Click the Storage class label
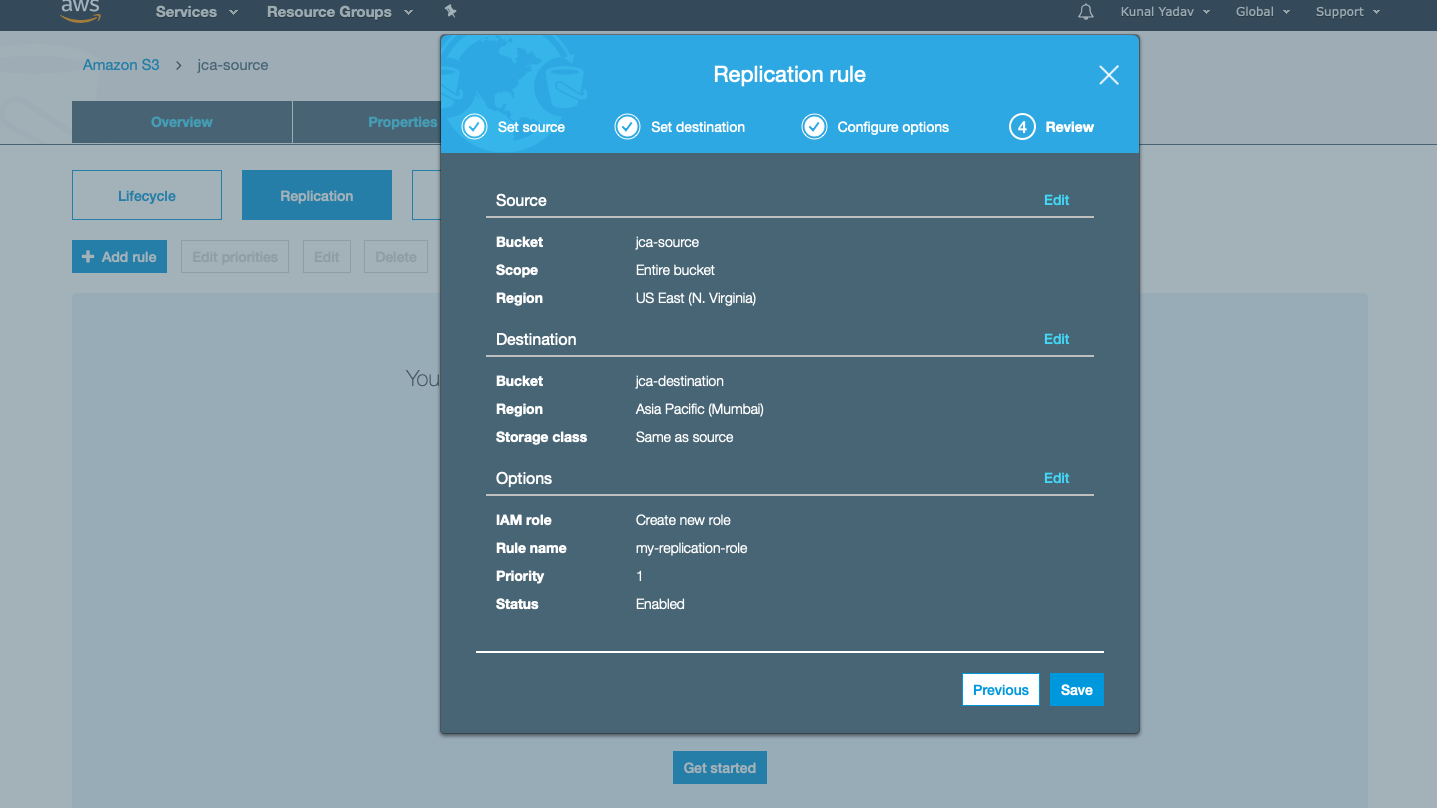 coord(541,437)
